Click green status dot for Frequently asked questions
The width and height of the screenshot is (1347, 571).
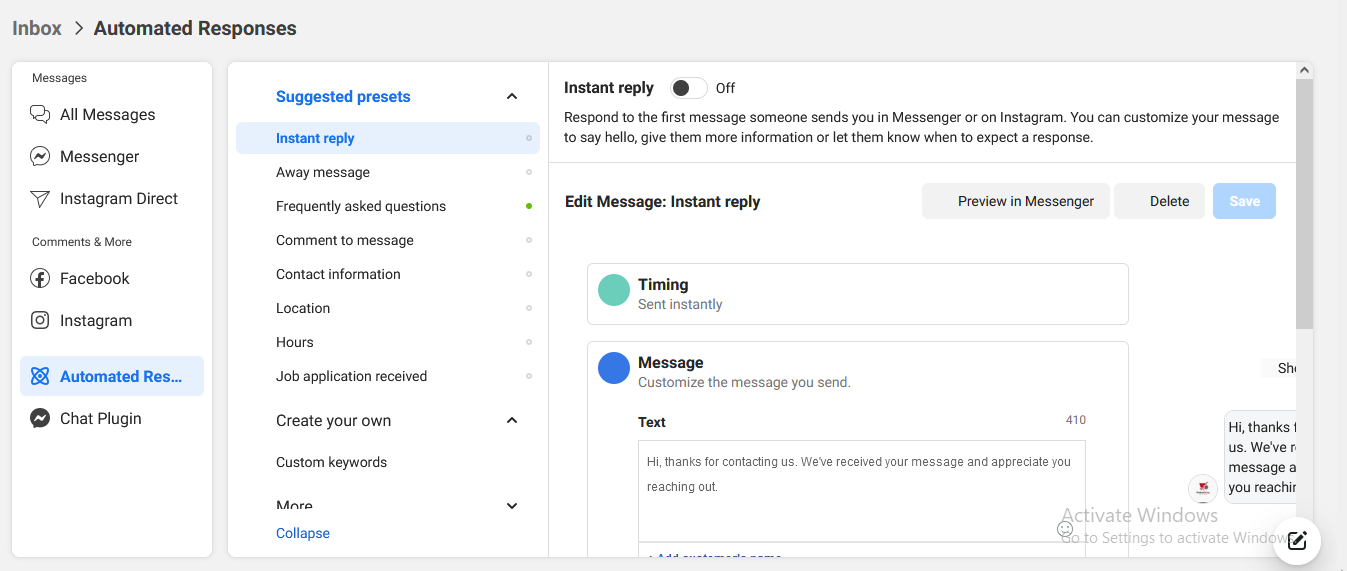click(529, 207)
